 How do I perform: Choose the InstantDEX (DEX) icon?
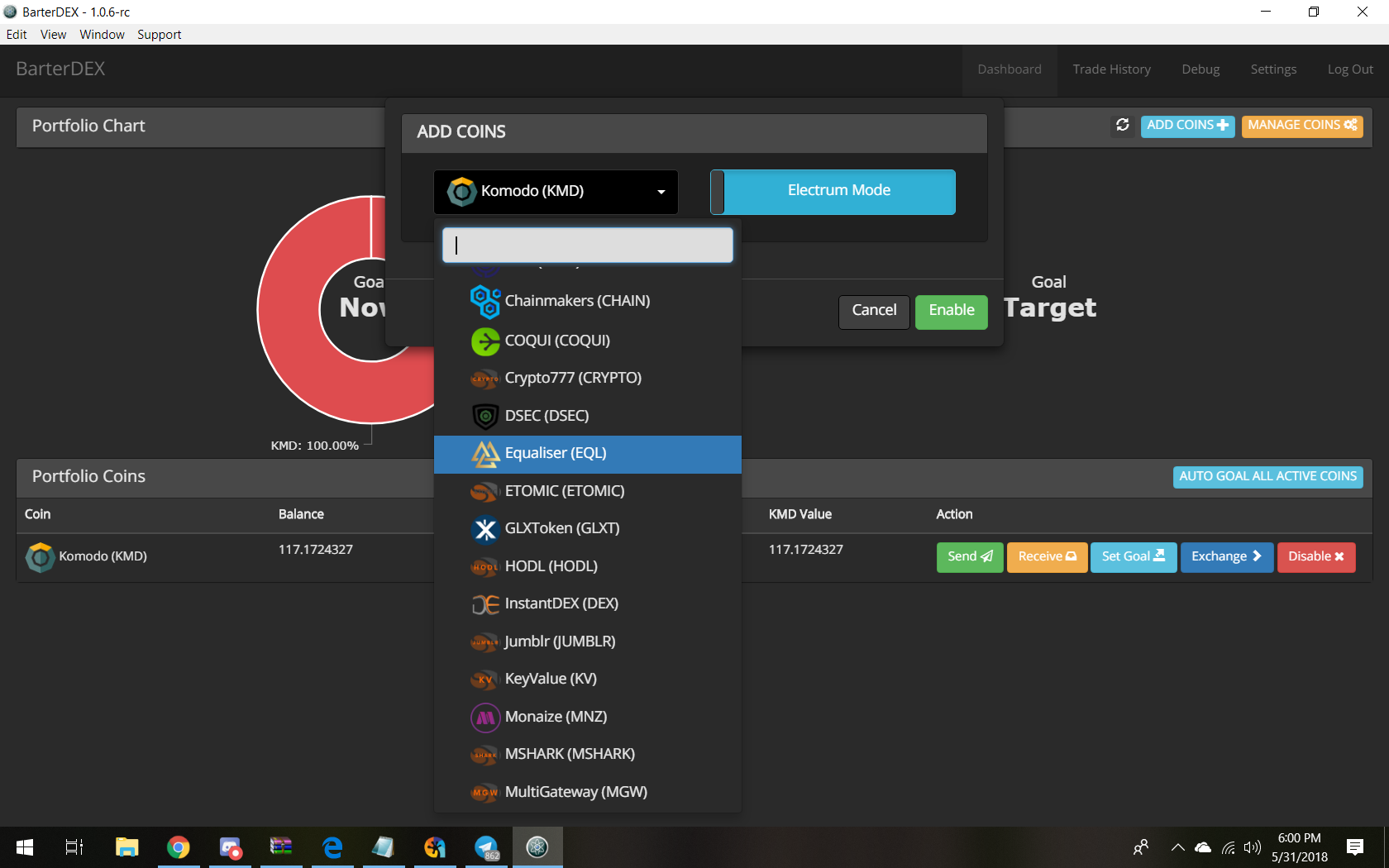pos(485,604)
